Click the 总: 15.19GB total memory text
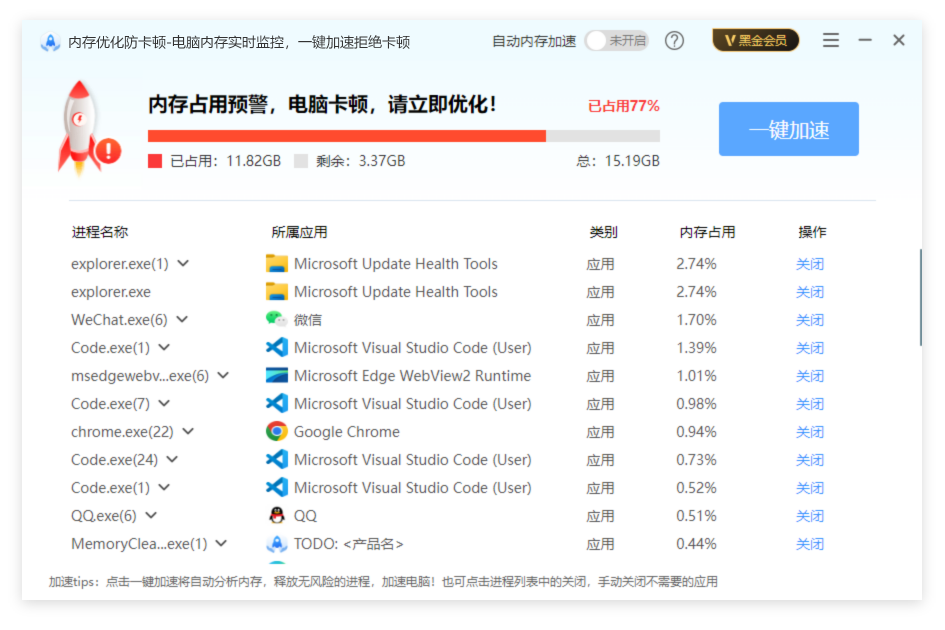This screenshot has width=945, height=630. [618, 161]
